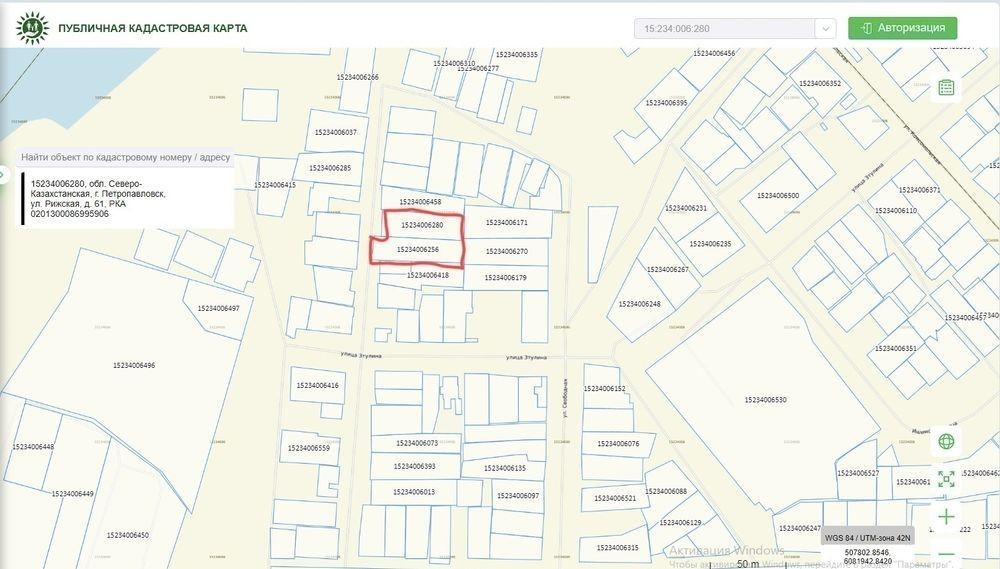The width and height of the screenshot is (1000, 569).
Task: Select parcel 15234006073 on the map
Action: 416,443
